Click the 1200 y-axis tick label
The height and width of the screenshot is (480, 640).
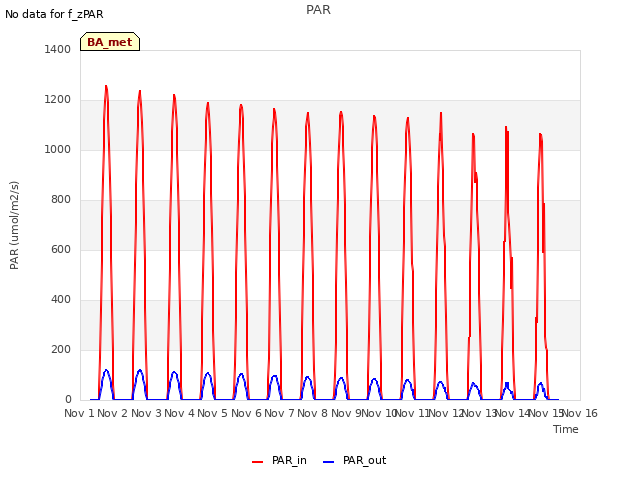click(58, 100)
